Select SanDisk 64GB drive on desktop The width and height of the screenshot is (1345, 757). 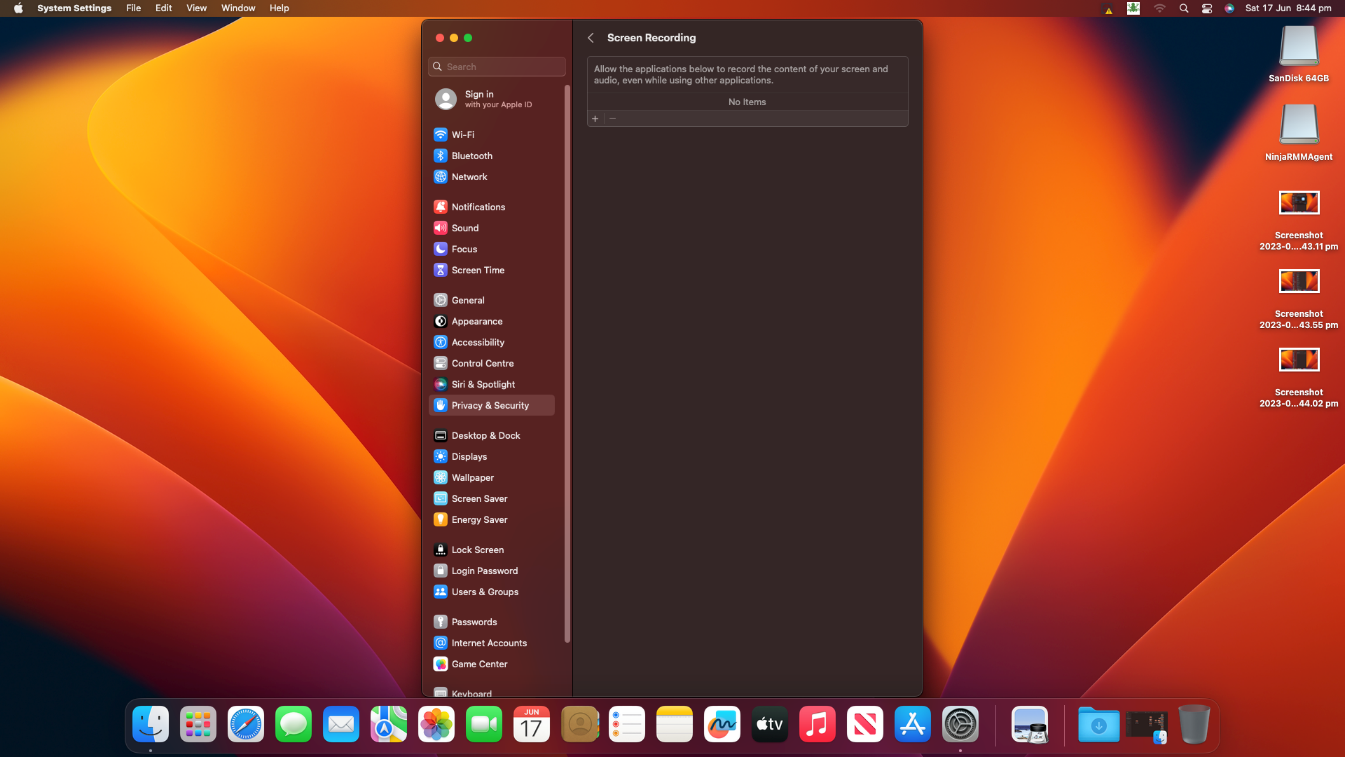pos(1299,54)
